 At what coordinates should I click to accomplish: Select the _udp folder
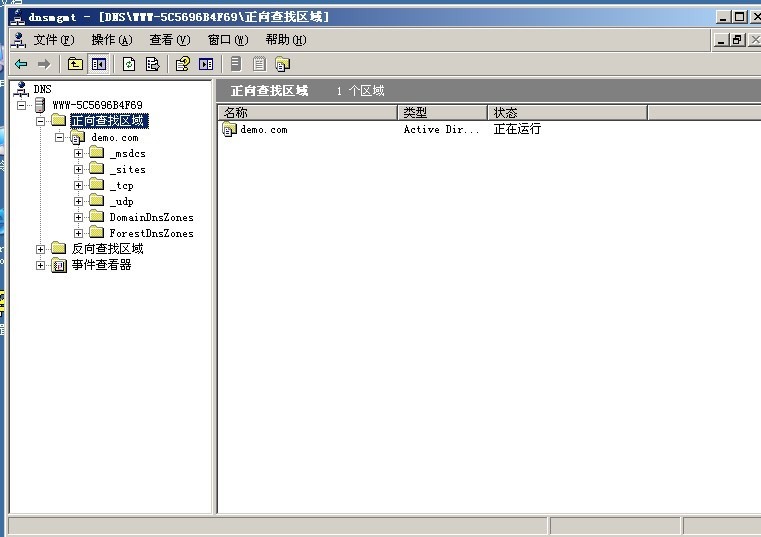point(121,201)
